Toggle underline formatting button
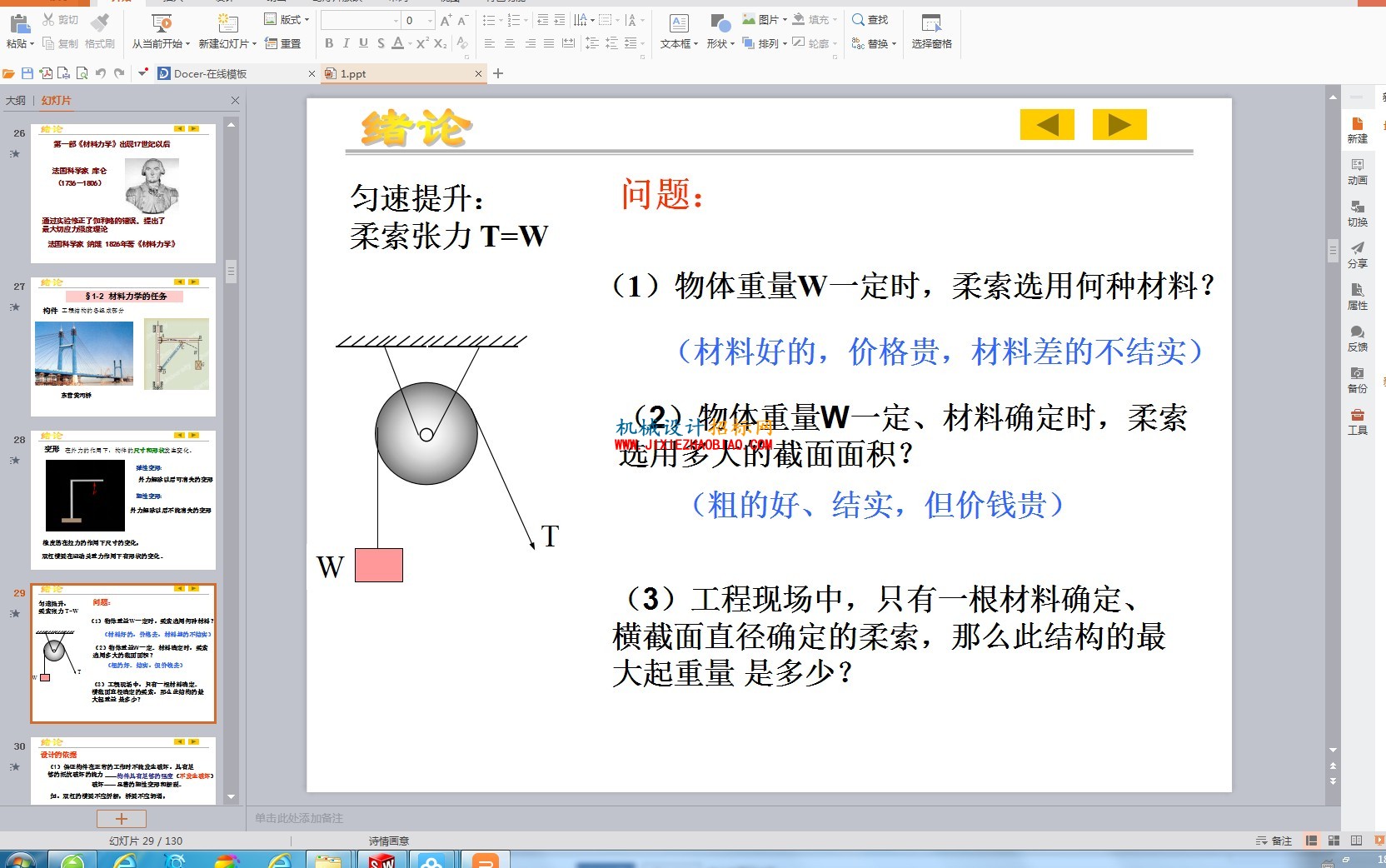Image resolution: width=1386 pixels, height=868 pixels. point(363,43)
